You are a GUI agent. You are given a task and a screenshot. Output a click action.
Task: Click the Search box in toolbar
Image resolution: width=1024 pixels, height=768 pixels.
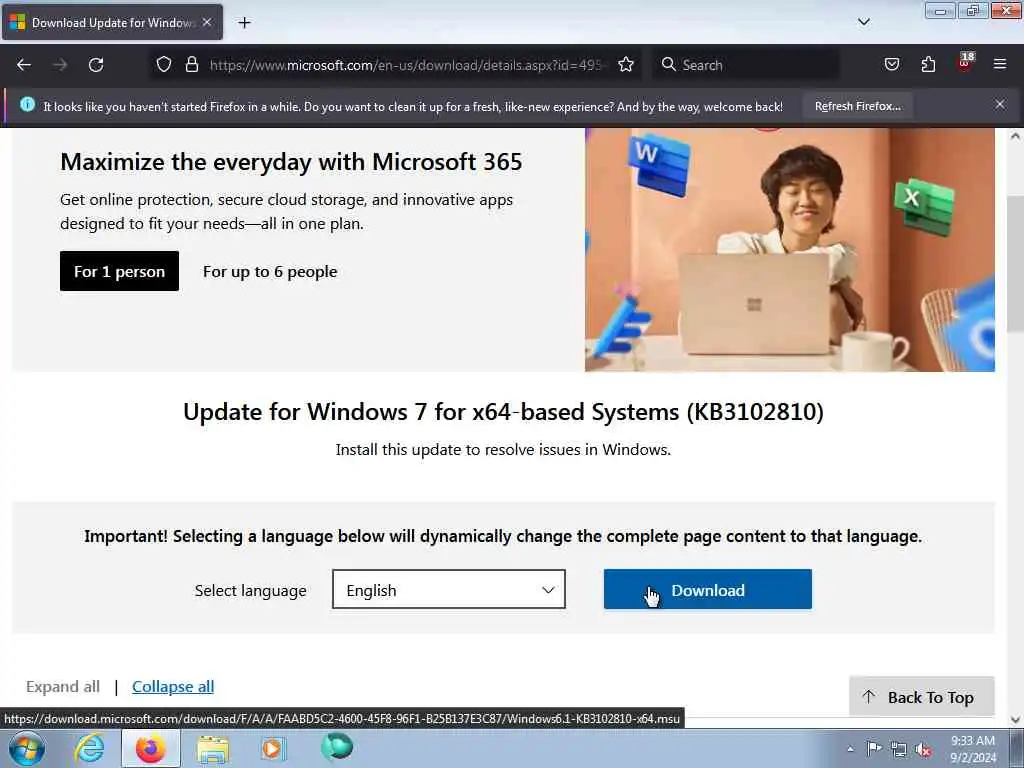(746, 65)
